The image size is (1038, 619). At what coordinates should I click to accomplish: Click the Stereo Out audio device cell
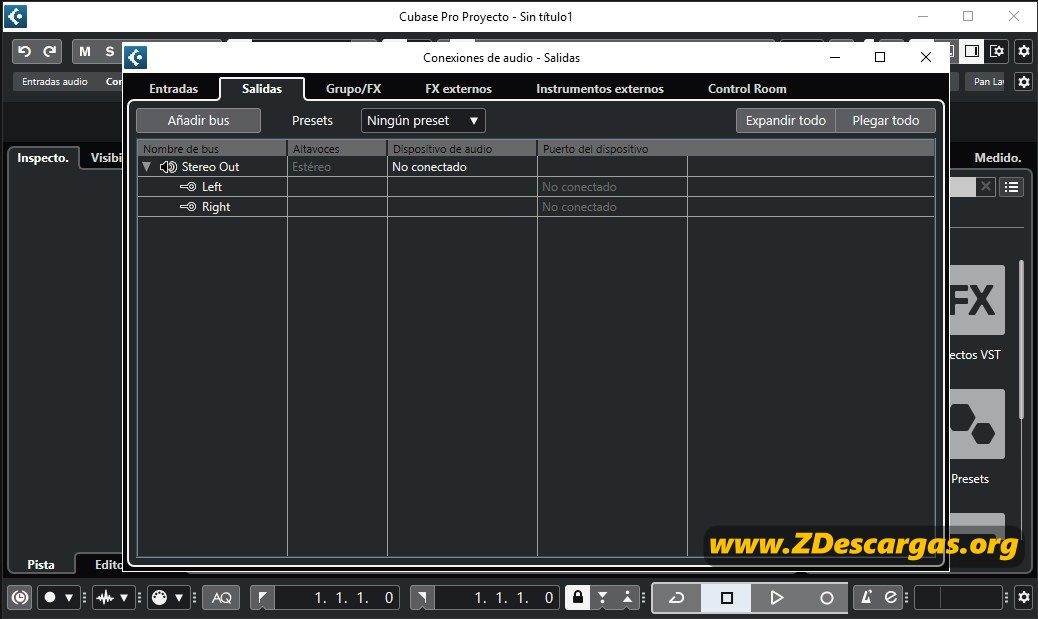(462, 167)
